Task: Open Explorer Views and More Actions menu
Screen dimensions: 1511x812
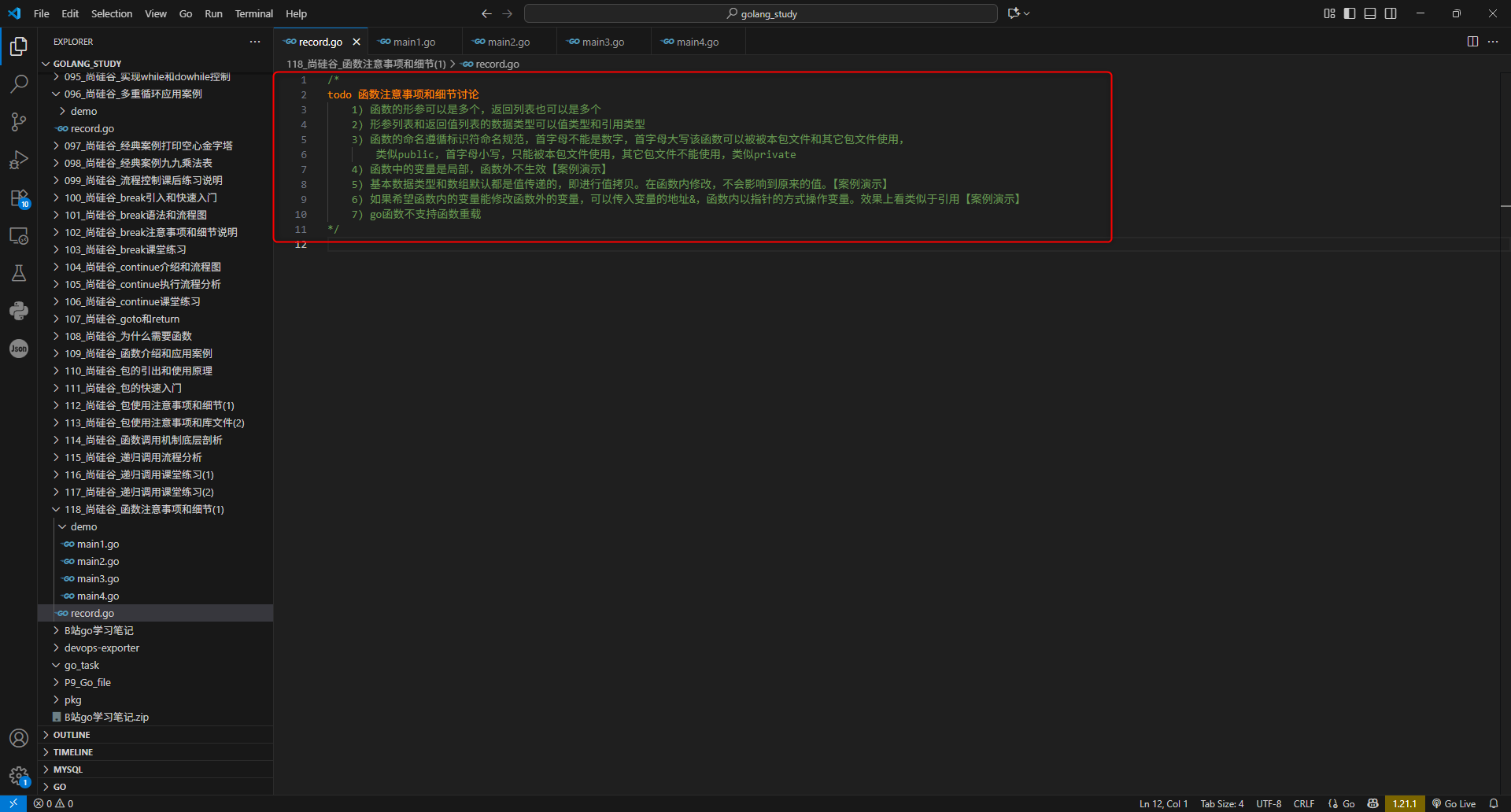Action: point(255,42)
